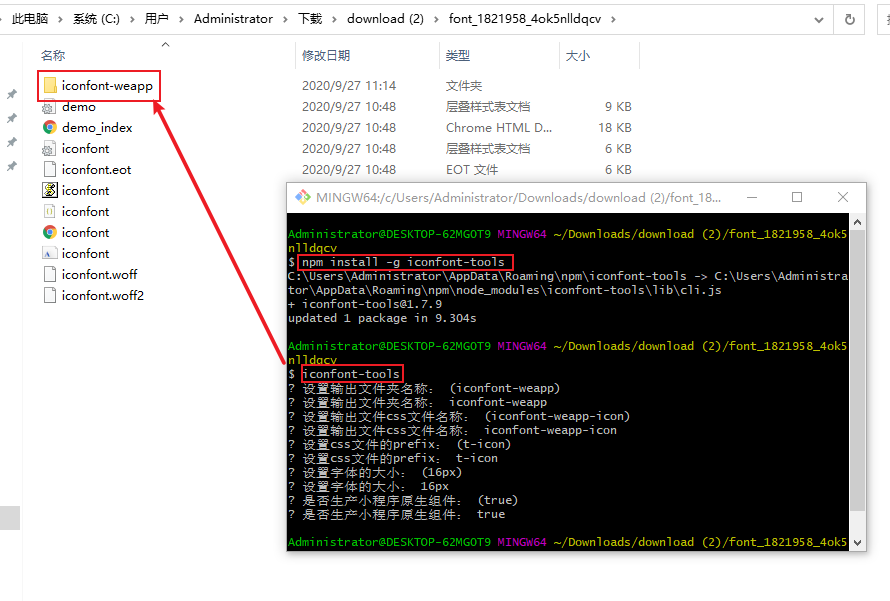Select the iconfont-weapp folder name

(x=107, y=86)
